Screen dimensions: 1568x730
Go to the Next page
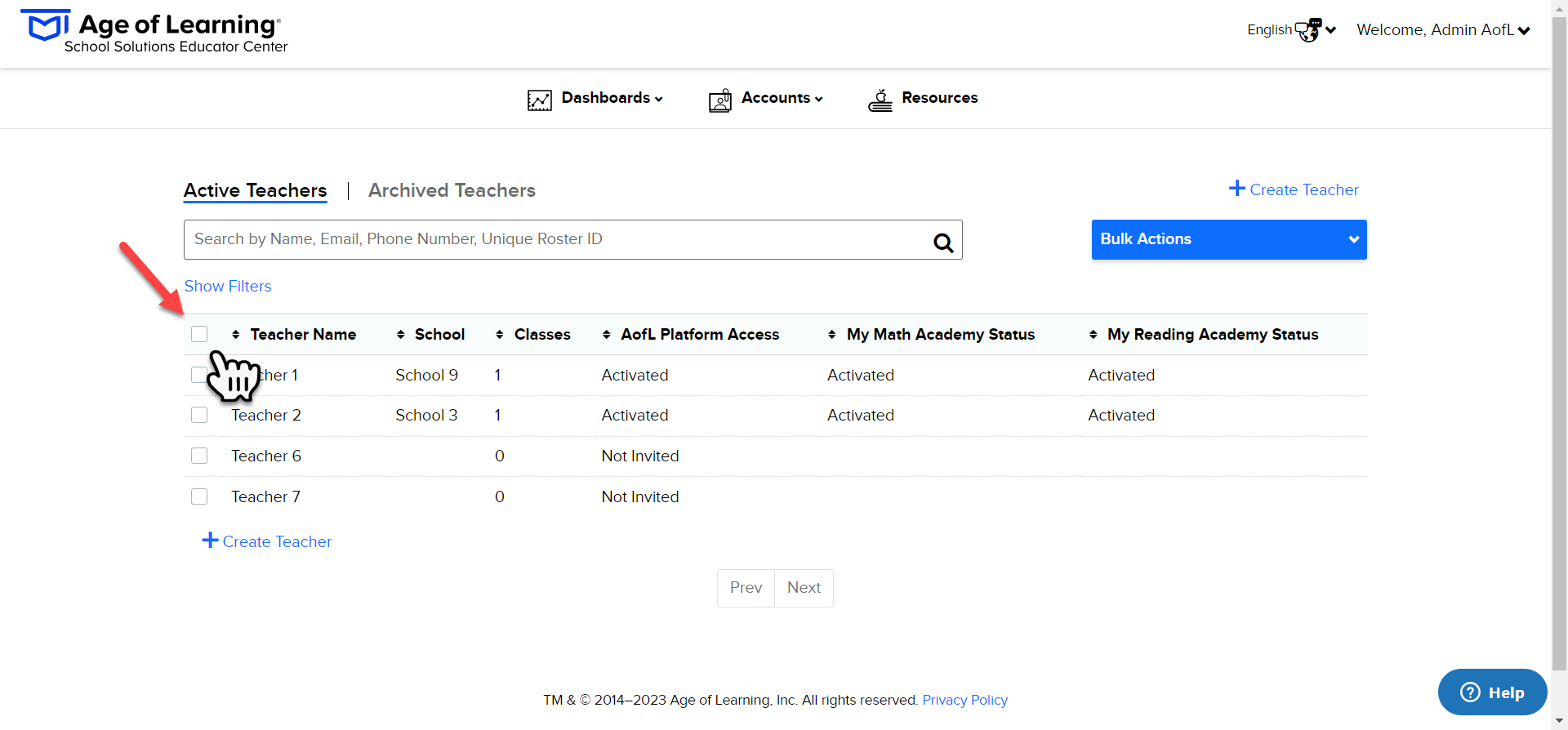click(x=804, y=588)
